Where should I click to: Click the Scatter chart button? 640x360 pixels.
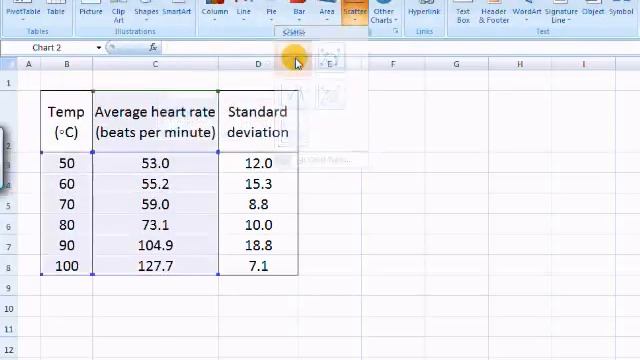click(355, 12)
